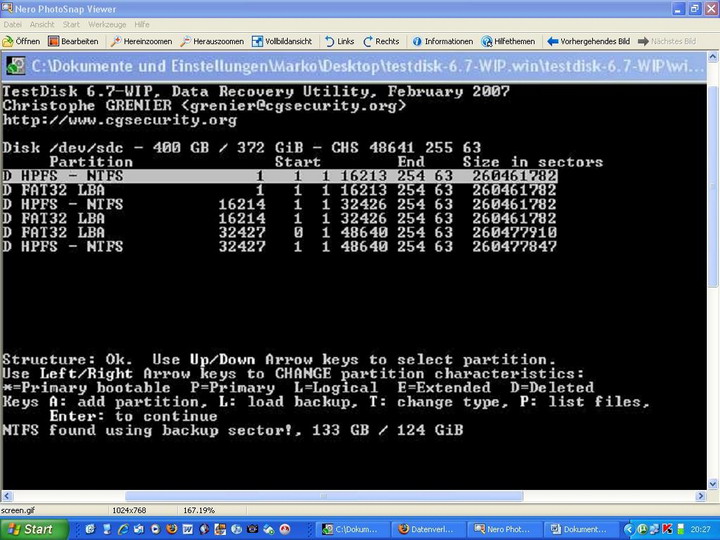Click the red round icon in Quick Launch
This screenshot has width=720, height=540.
point(285,529)
